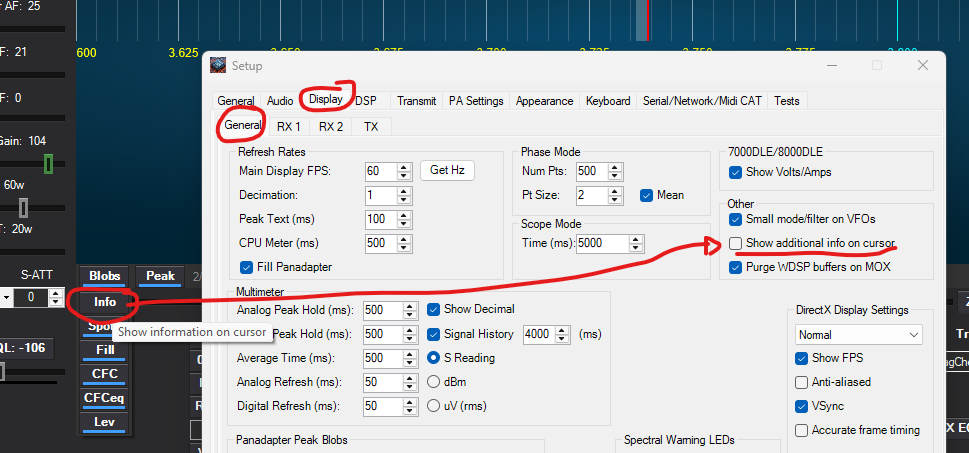Screen dimensions: 969x453
Task: Switch to the Audio tab
Action: (x=280, y=101)
